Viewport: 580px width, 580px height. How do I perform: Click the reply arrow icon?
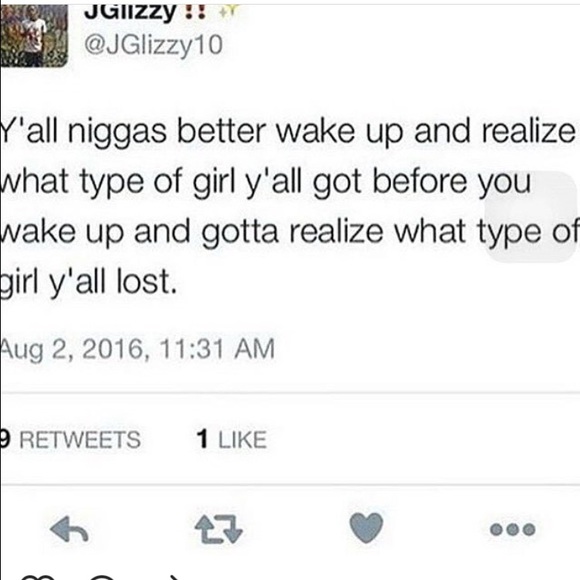69,529
